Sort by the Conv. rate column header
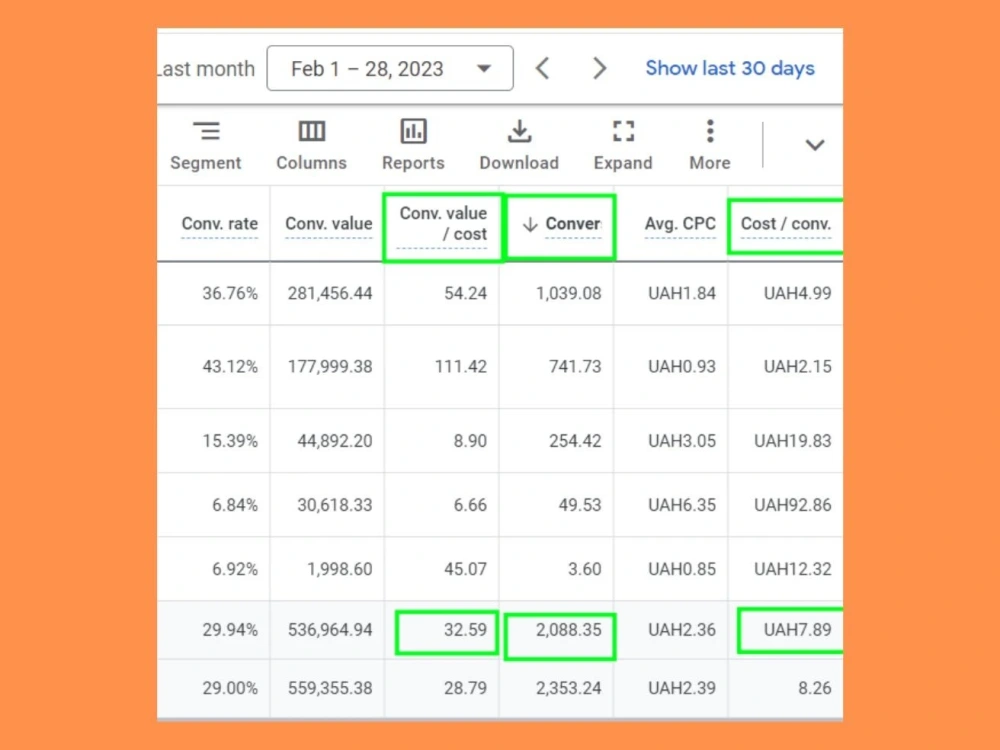The image size is (1000, 750). pyautogui.click(x=219, y=224)
